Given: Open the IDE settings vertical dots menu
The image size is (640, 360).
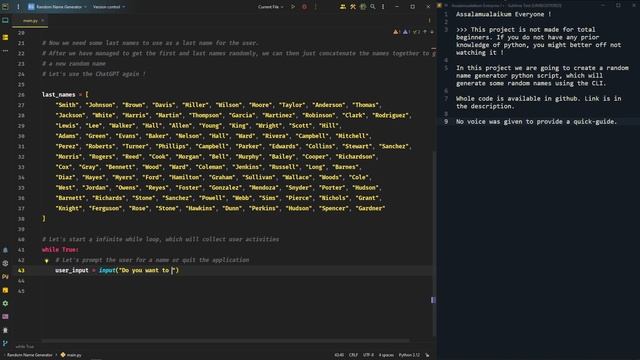Looking at the screenshot, I should pos(383,7).
